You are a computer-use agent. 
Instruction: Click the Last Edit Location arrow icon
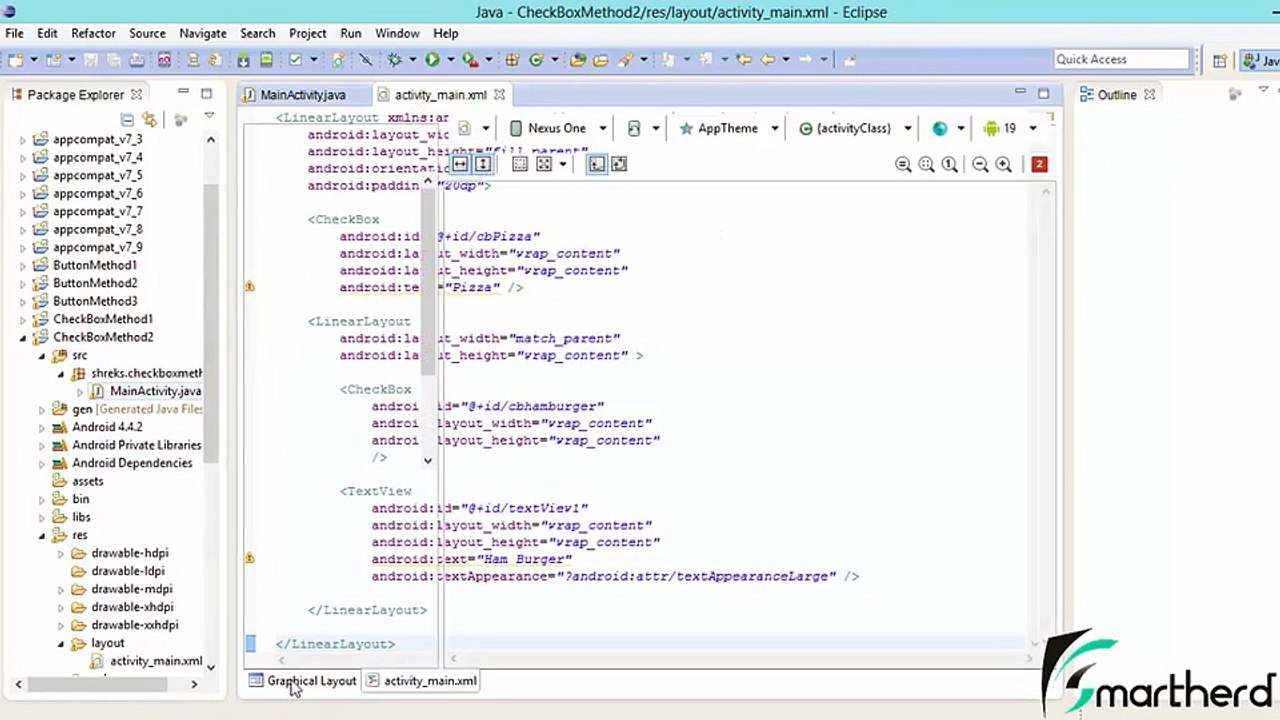click(x=743, y=60)
